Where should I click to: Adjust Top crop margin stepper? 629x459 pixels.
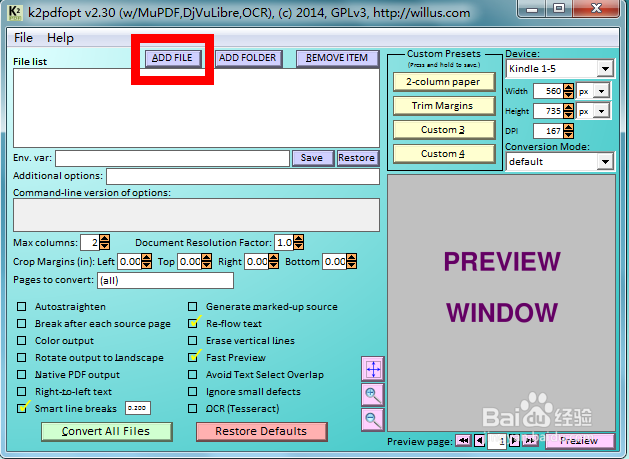207,262
